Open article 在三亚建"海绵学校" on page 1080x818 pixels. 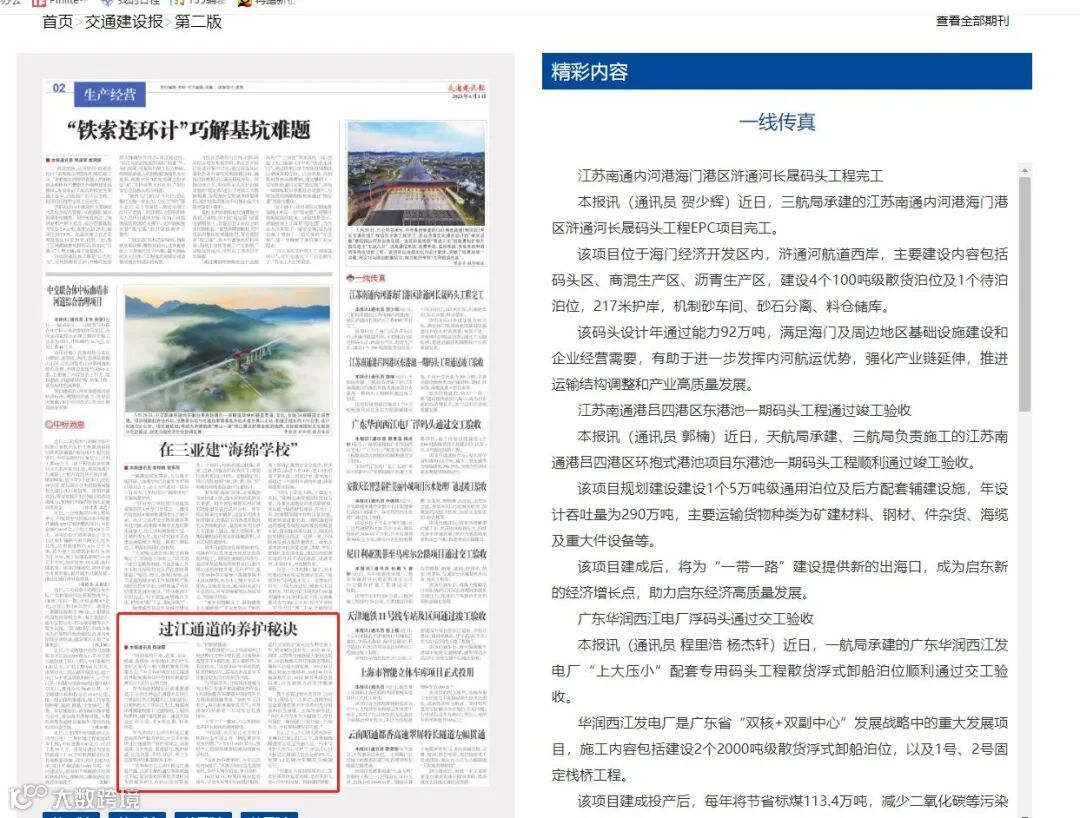tap(229, 450)
